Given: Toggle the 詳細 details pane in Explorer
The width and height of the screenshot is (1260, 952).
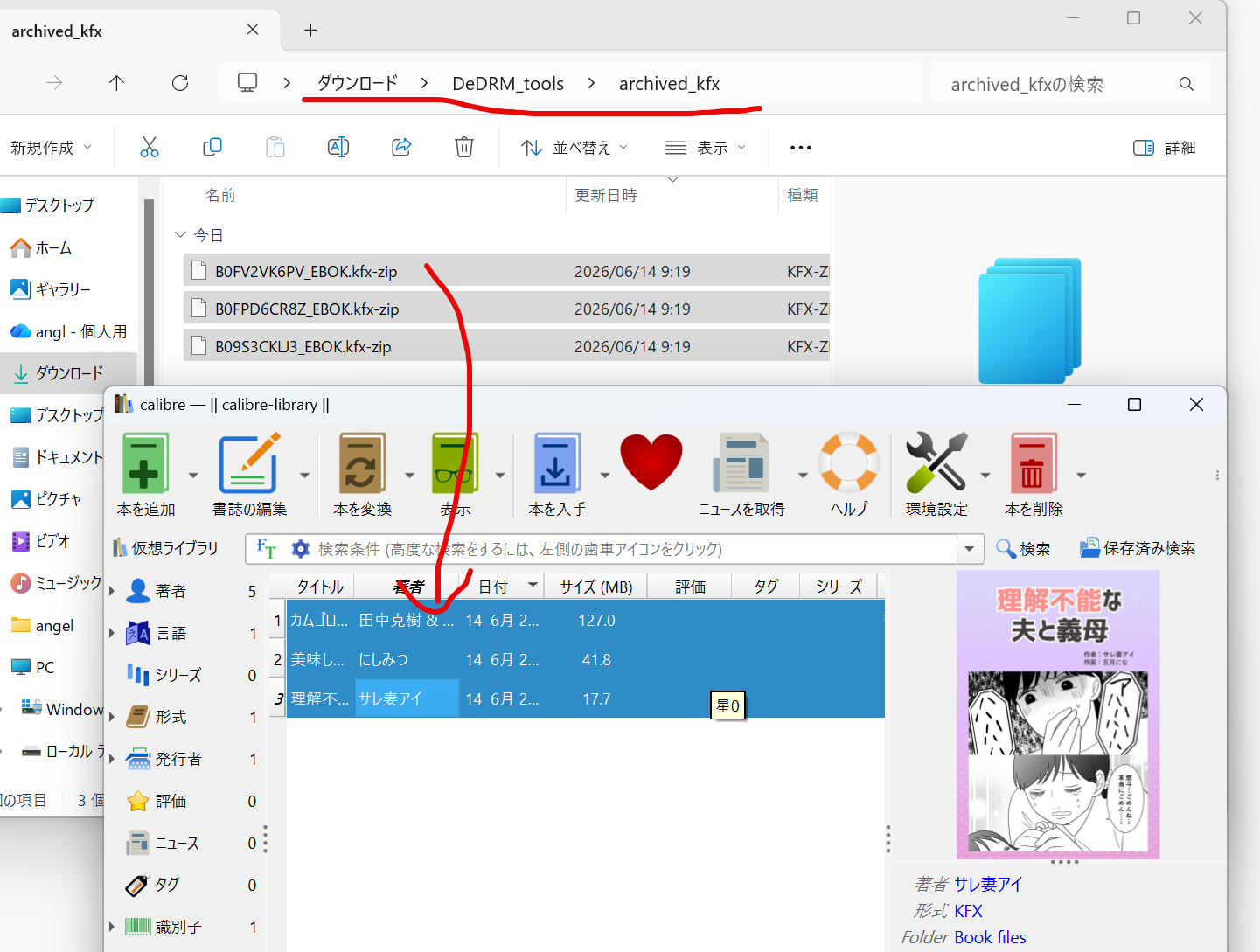Looking at the screenshot, I should click(1165, 148).
